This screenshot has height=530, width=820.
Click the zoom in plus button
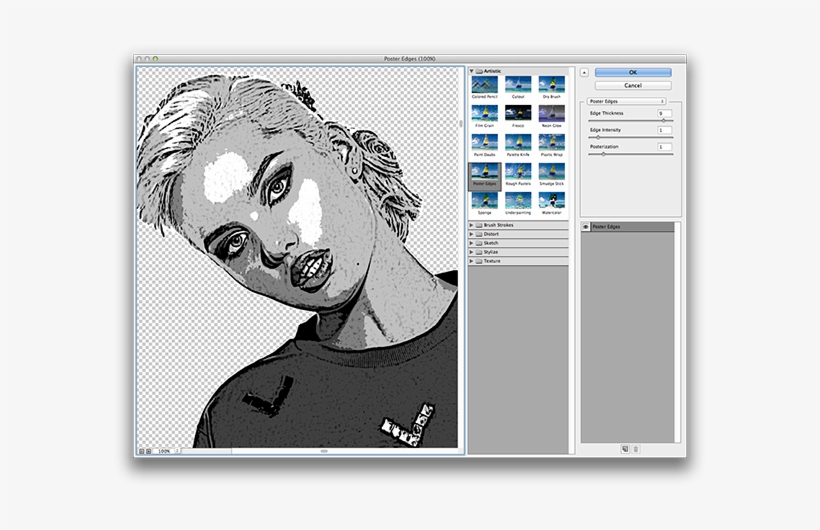(x=149, y=450)
